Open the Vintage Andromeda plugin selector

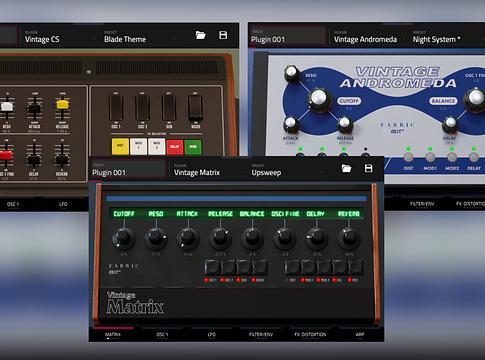point(369,36)
